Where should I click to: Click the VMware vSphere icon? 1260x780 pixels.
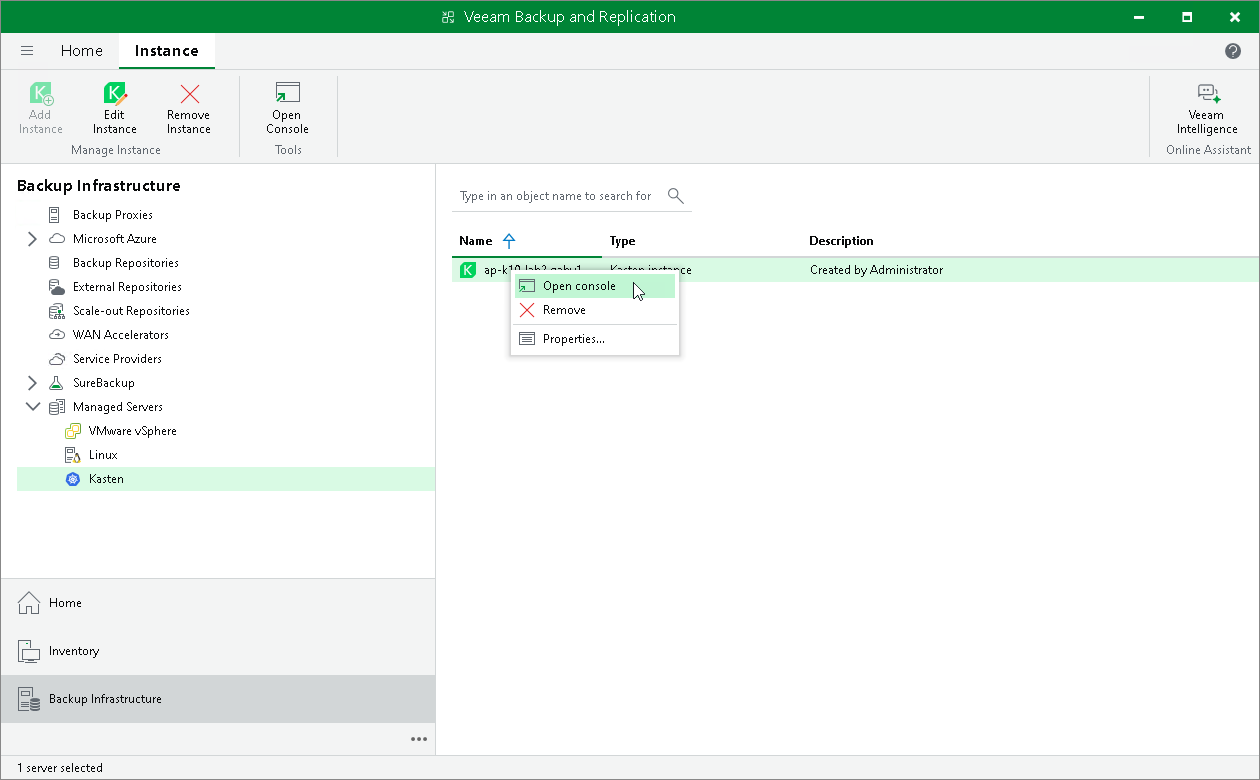[72, 431]
